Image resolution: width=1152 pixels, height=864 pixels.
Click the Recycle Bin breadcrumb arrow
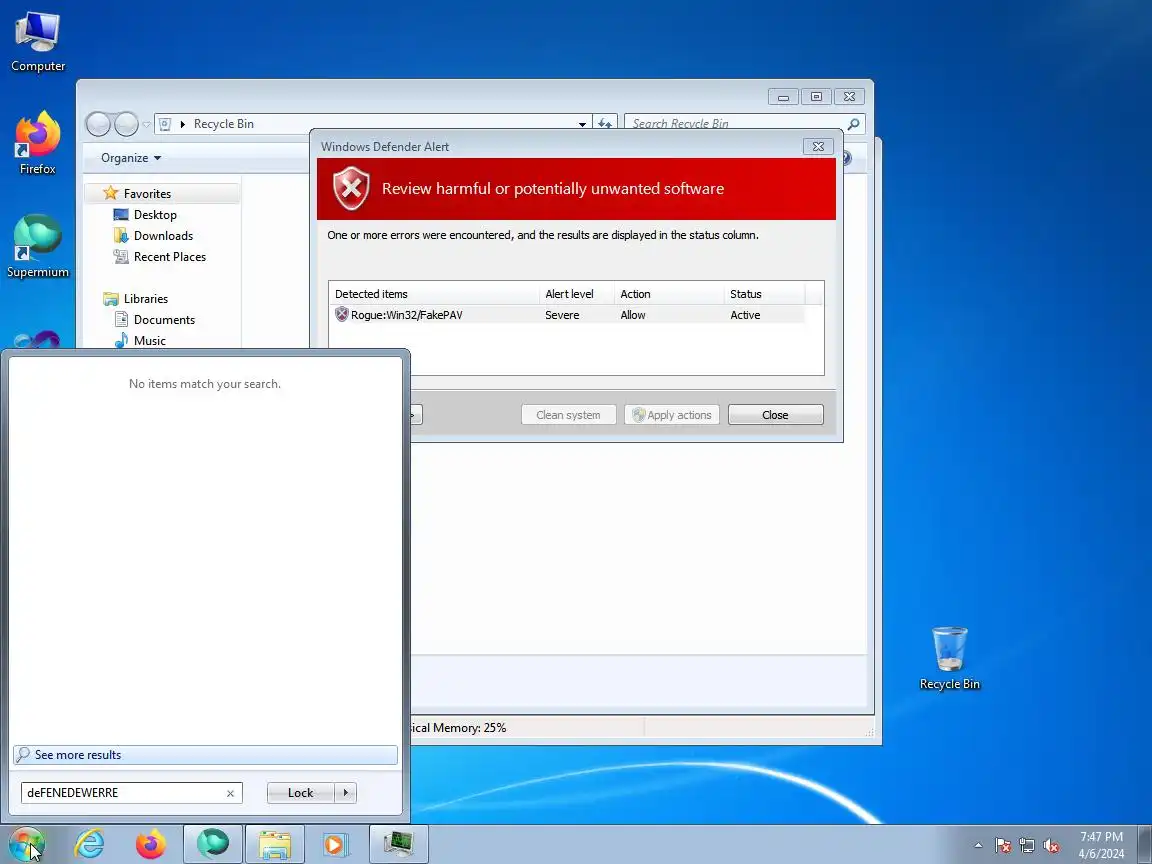point(183,124)
